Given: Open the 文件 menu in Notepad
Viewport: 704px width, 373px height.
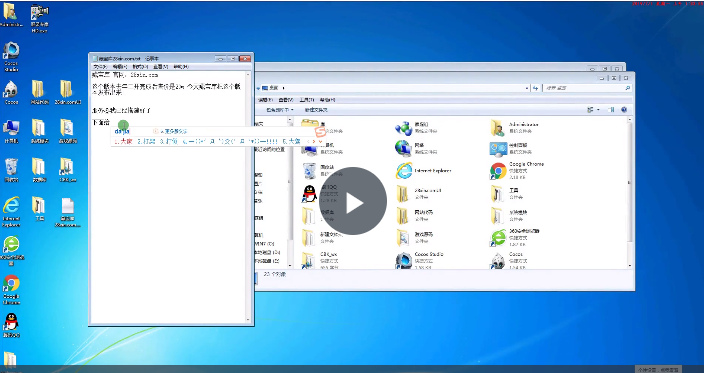Looking at the screenshot, I should point(100,67).
